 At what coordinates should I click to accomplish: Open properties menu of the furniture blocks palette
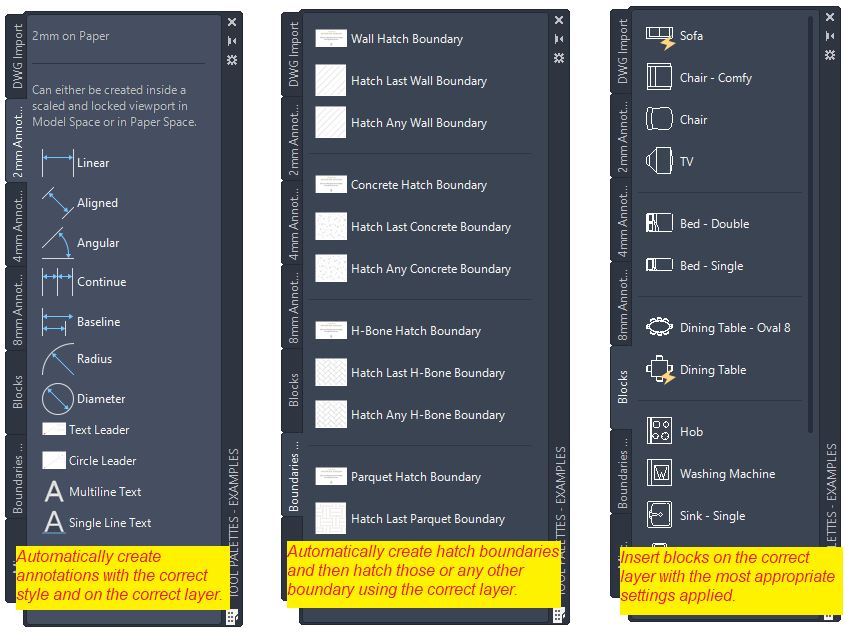(830, 55)
